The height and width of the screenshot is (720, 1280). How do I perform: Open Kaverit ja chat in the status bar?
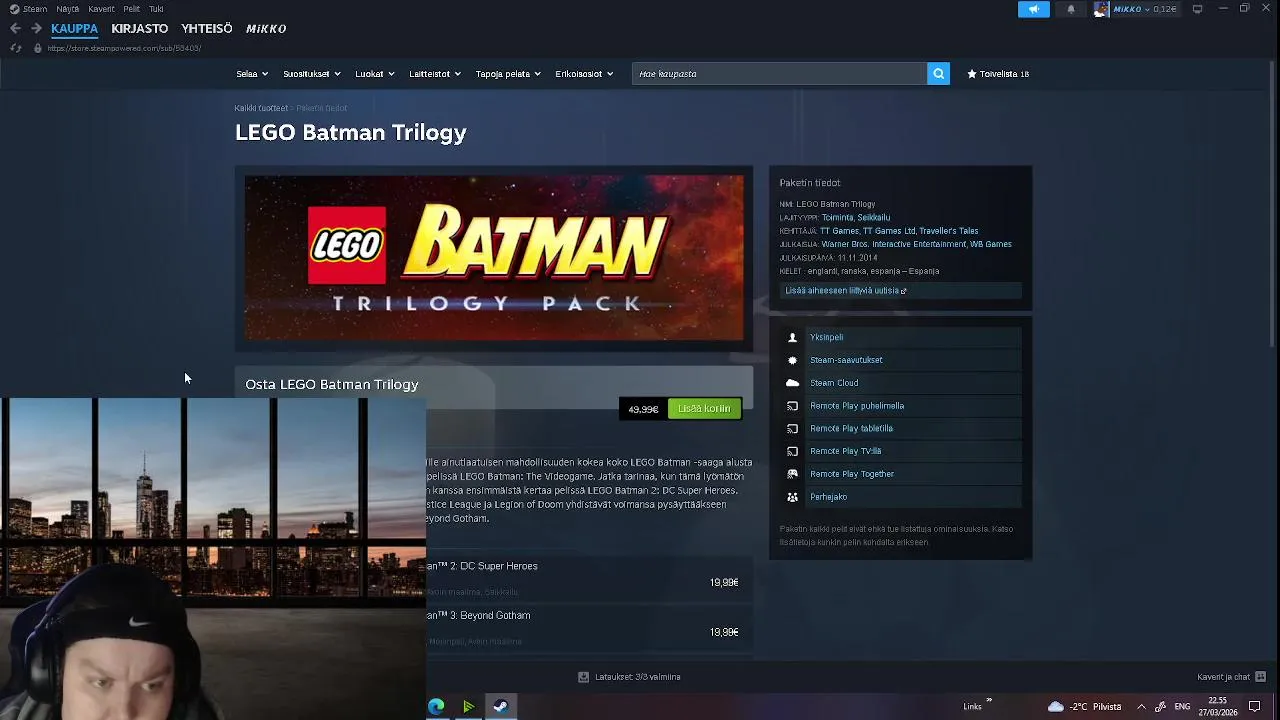point(1223,677)
